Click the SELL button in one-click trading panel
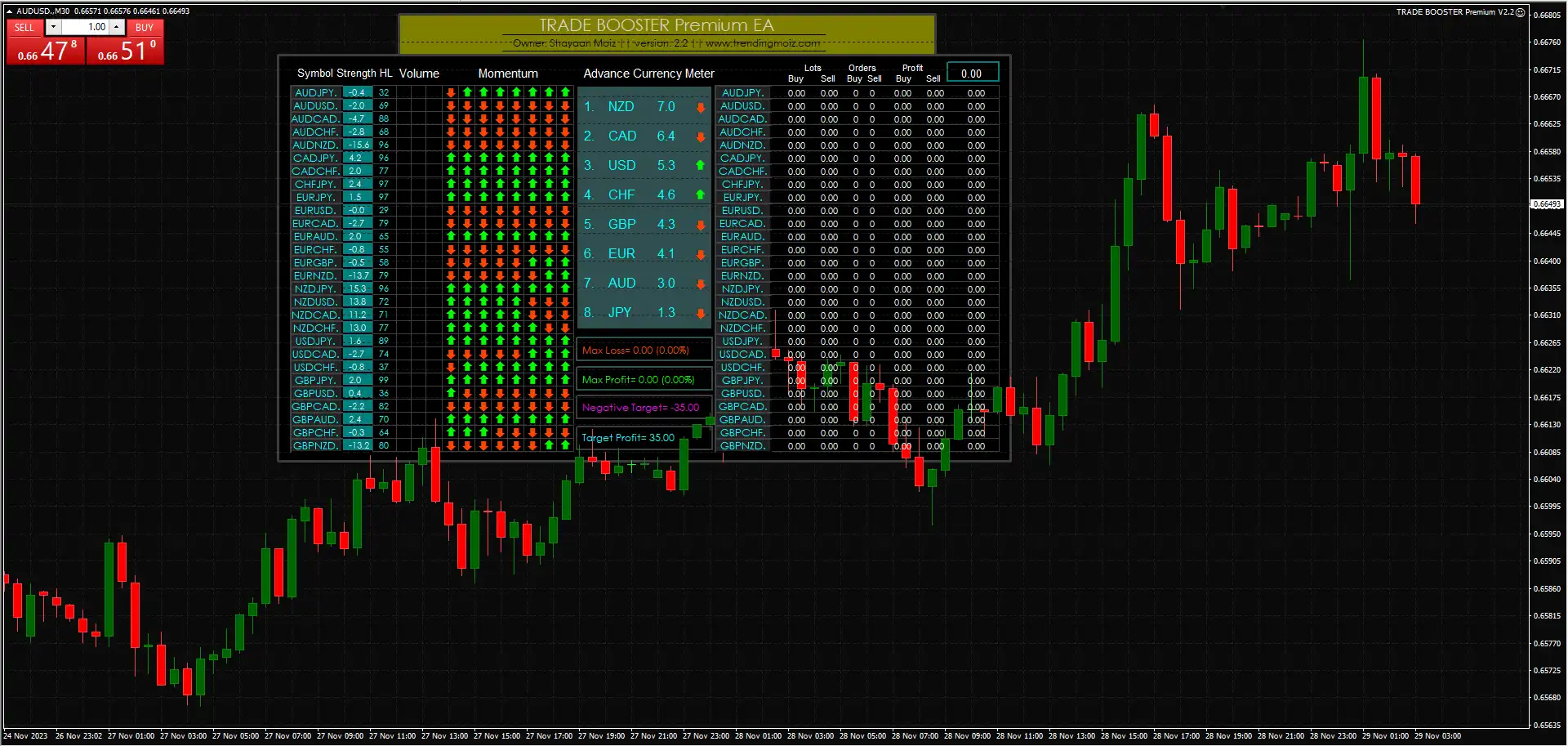The image size is (1568, 746). click(x=24, y=27)
